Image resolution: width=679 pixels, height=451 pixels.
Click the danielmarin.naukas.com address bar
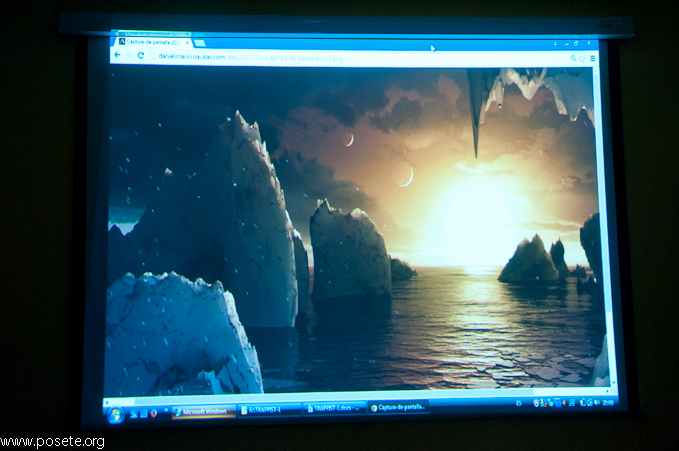coord(358,58)
